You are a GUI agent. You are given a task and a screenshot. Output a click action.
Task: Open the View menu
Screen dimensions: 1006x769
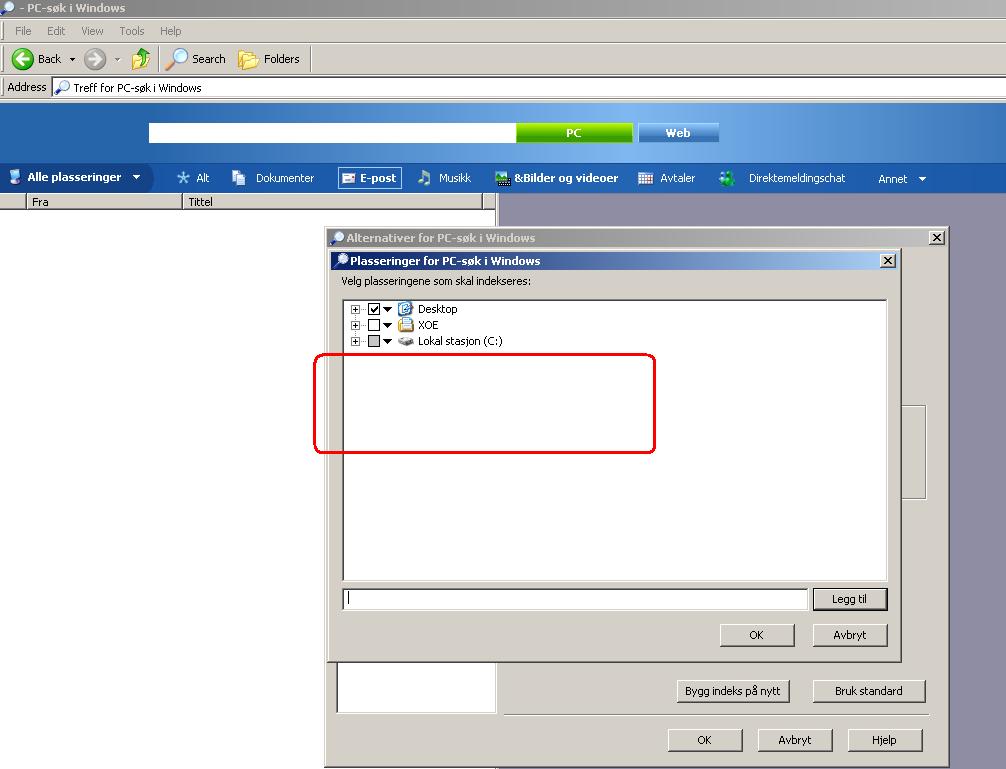(92, 31)
